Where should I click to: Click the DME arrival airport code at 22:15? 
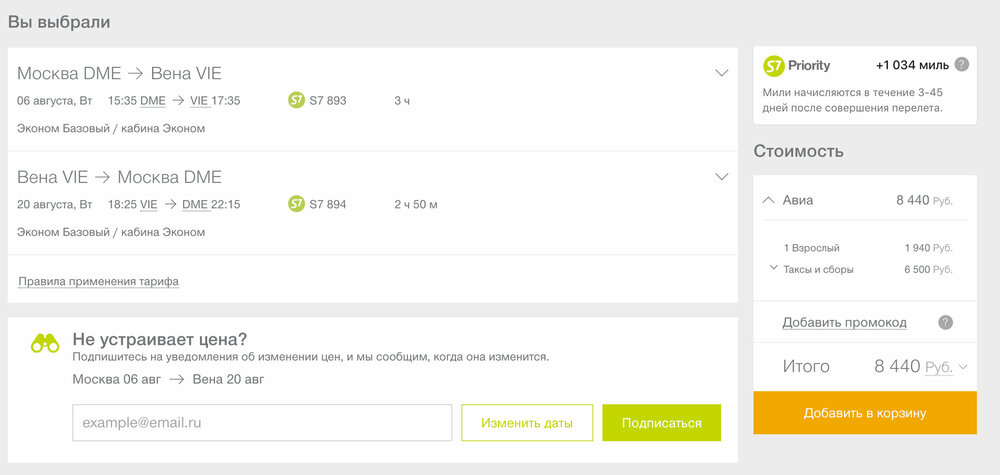pyautogui.click(x=195, y=205)
